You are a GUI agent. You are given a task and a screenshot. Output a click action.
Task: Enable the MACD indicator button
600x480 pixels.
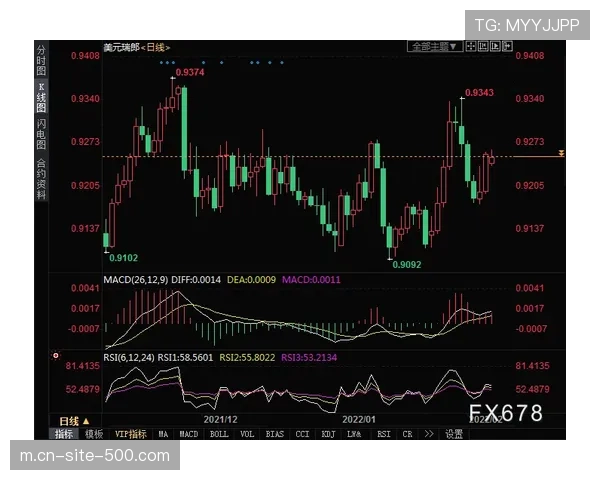189,434
